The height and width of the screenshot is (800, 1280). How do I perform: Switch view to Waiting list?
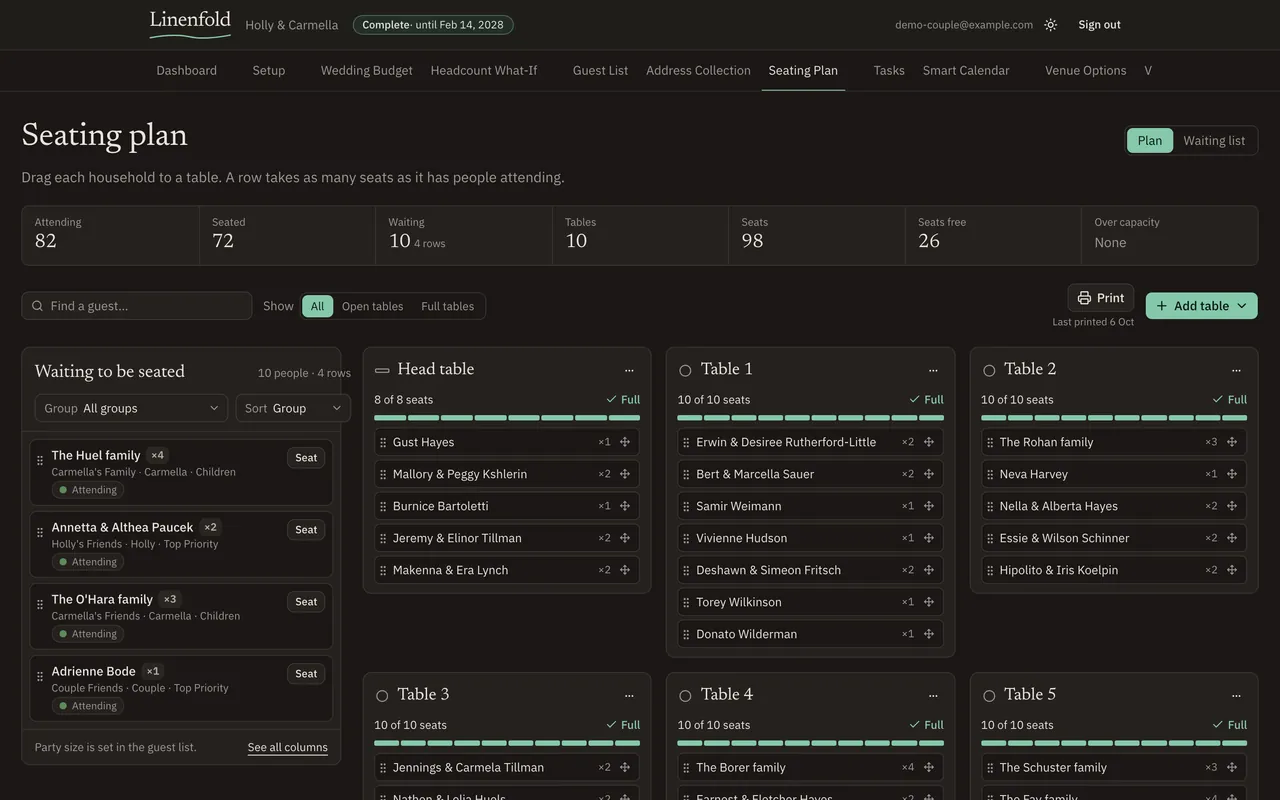[1214, 141]
